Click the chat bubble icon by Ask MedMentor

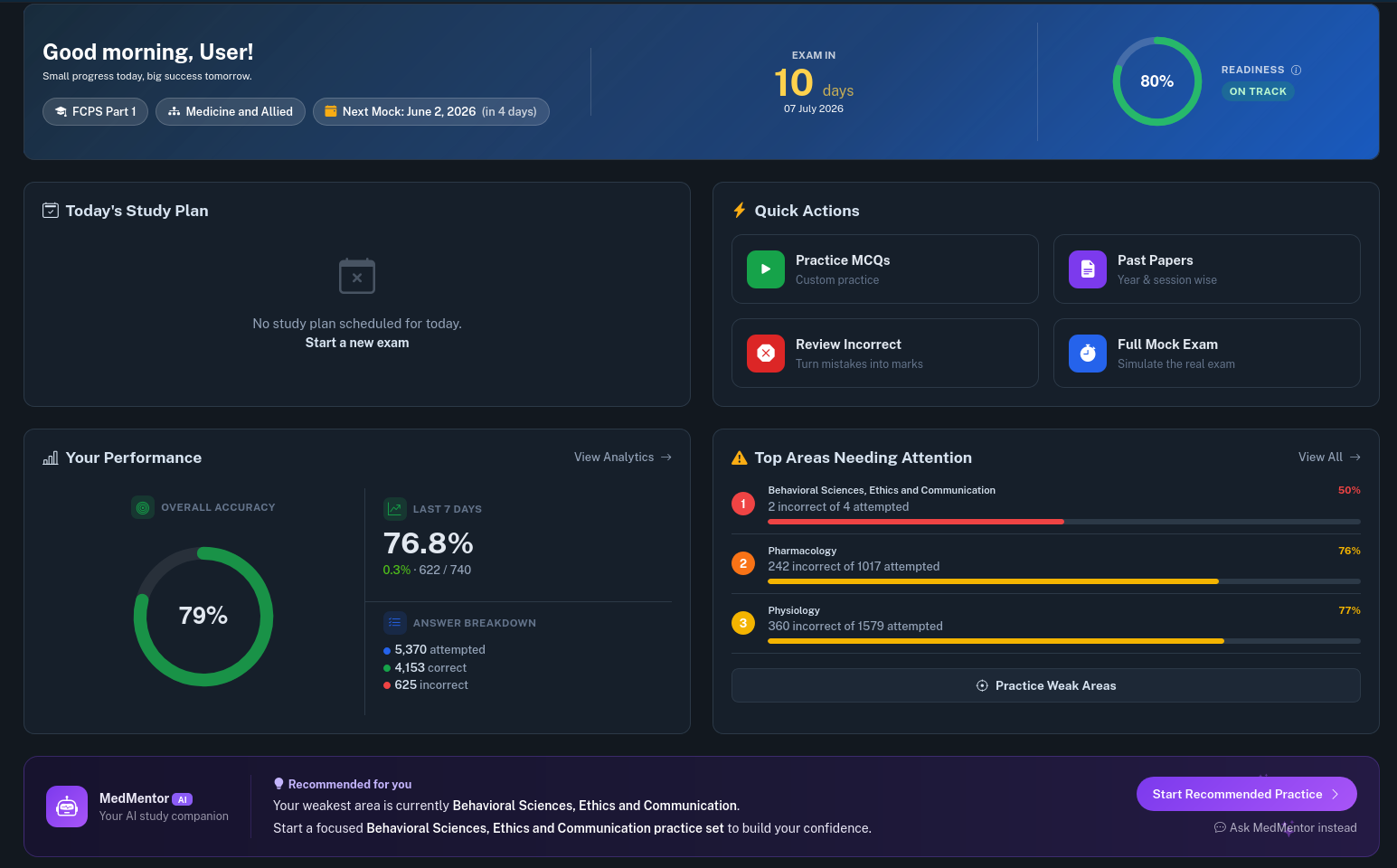click(x=1220, y=827)
